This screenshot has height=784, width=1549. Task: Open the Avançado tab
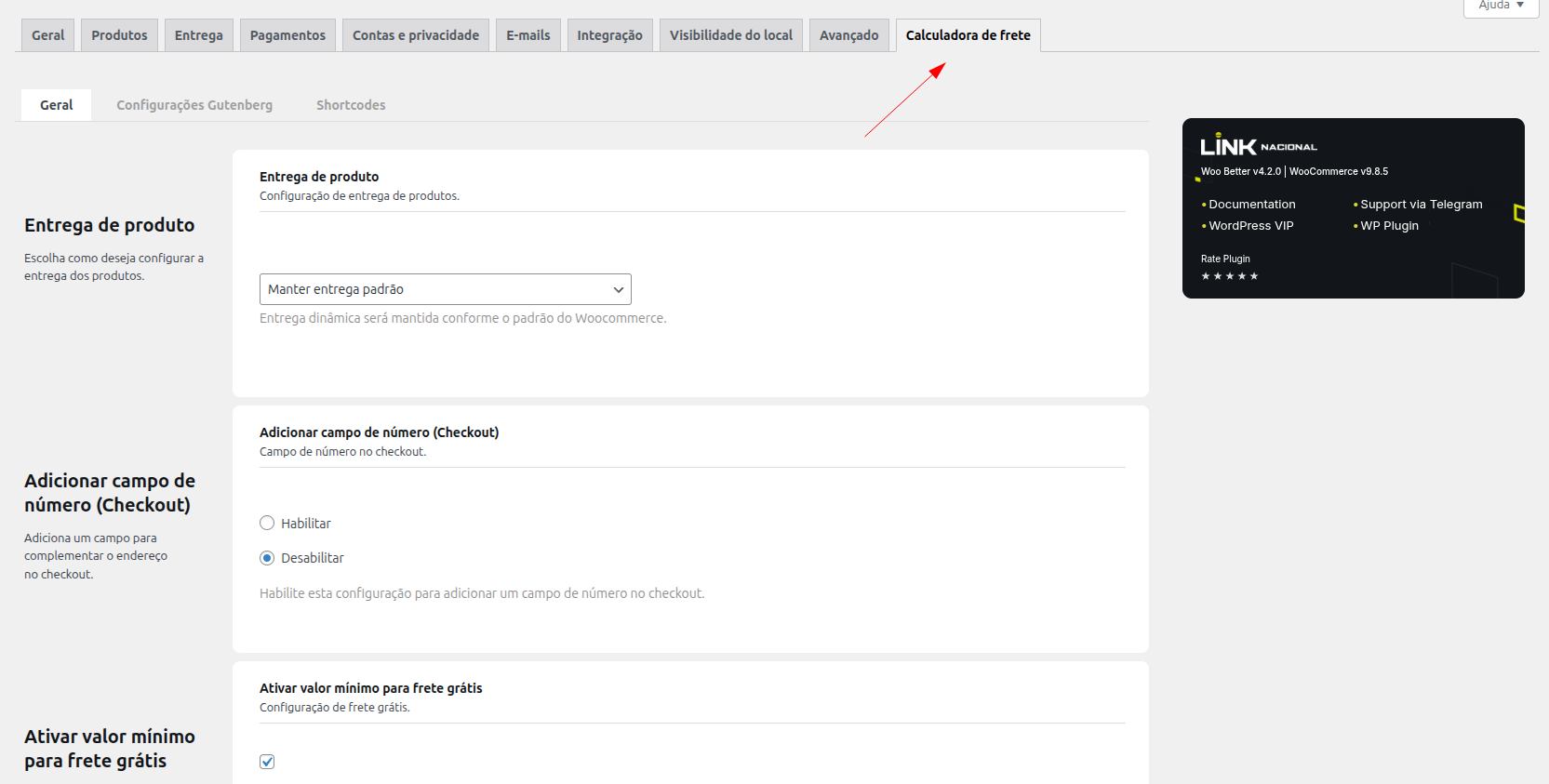click(848, 35)
